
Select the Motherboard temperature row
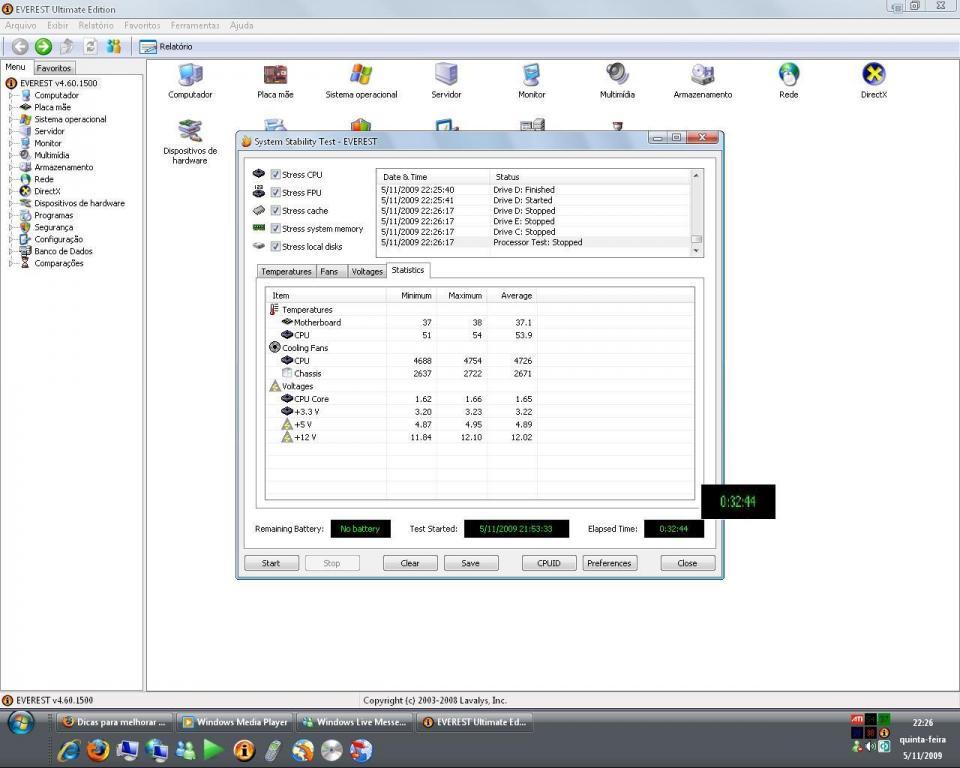[480, 322]
